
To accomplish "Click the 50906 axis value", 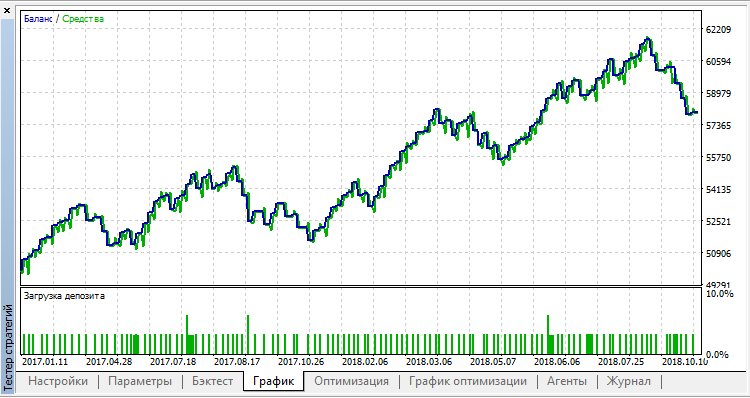I will click(x=718, y=254).
